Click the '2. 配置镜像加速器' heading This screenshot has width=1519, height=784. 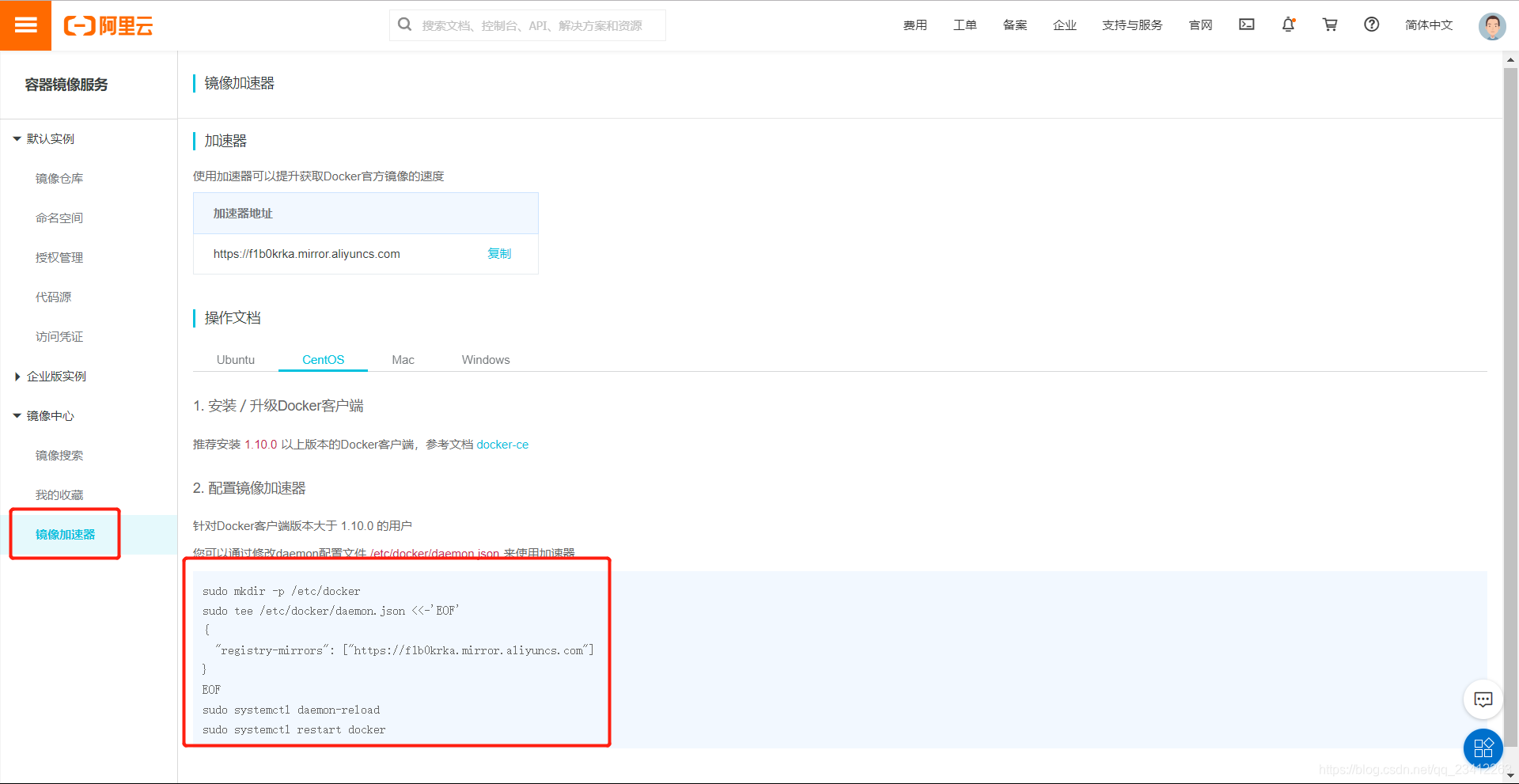(x=249, y=488)
